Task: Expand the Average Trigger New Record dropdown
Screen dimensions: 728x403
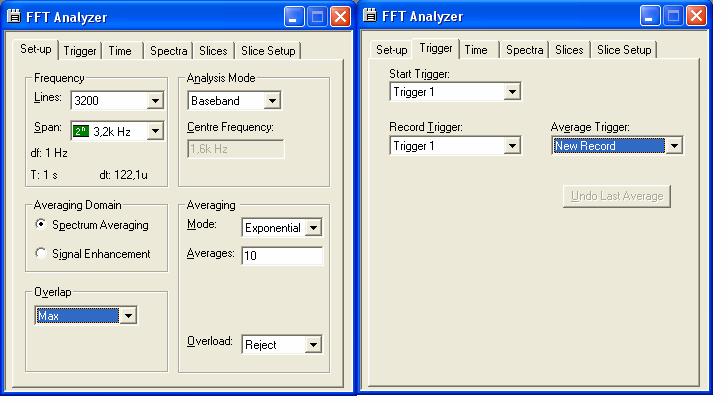Action: point(675,146)
